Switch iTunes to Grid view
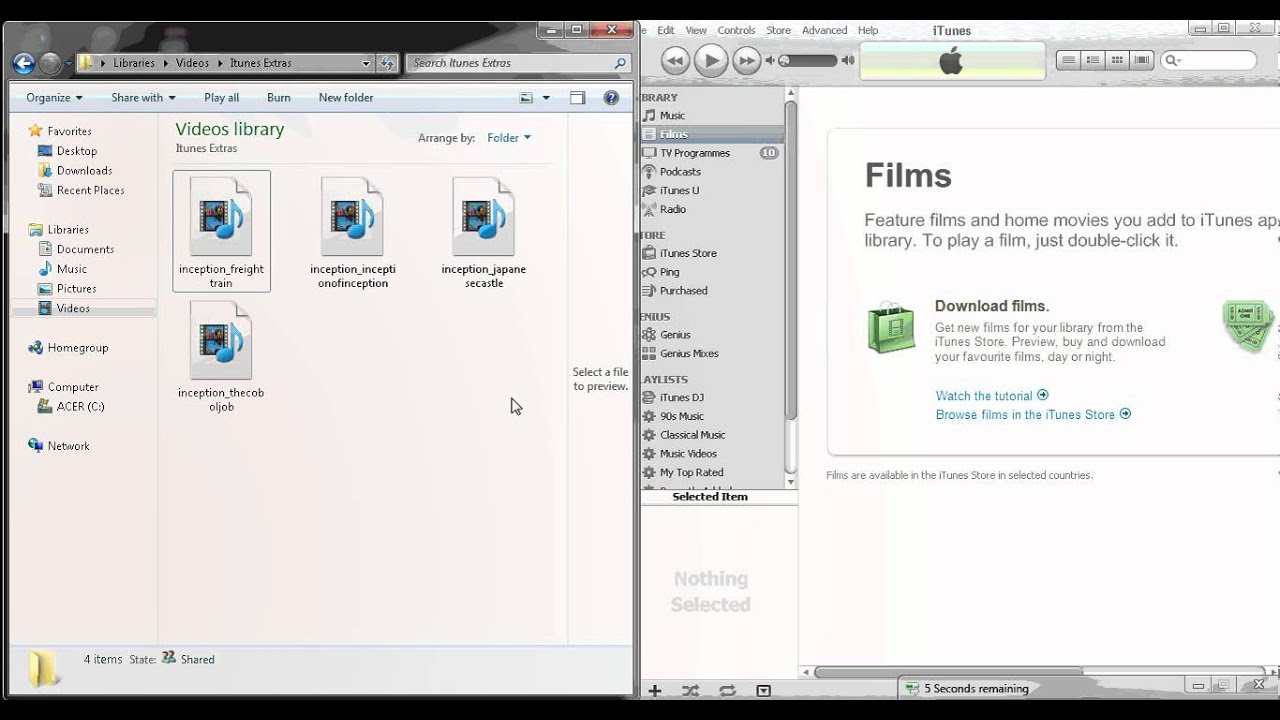Viewport: 1280px width, 720px height. [x=1117, y=61]
